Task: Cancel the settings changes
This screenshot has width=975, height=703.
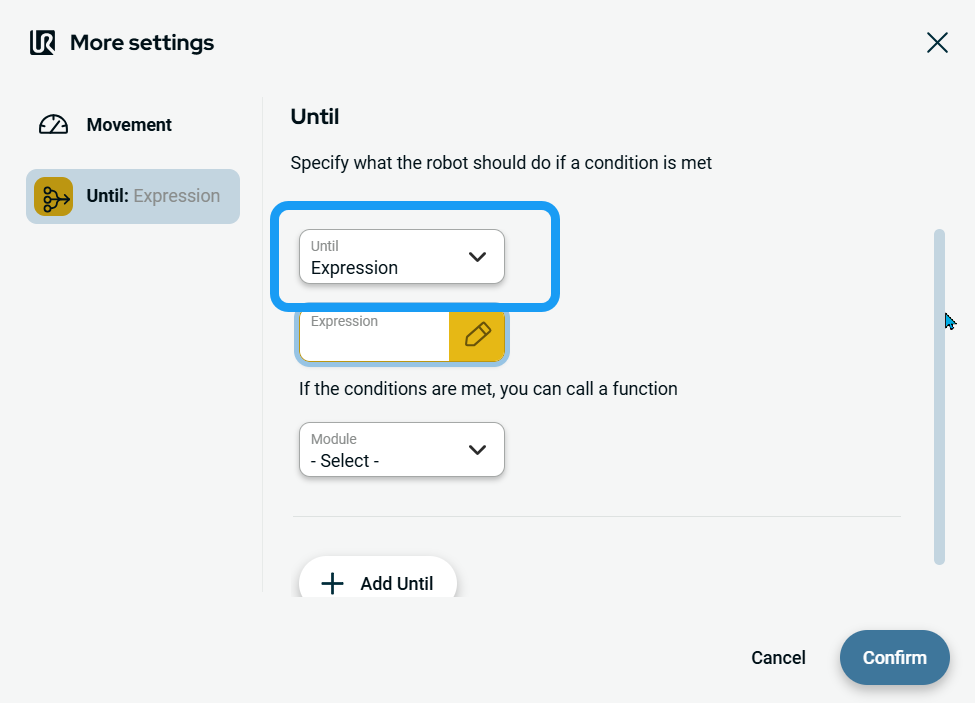Action: pyautogui.click(x=778, y=657)
